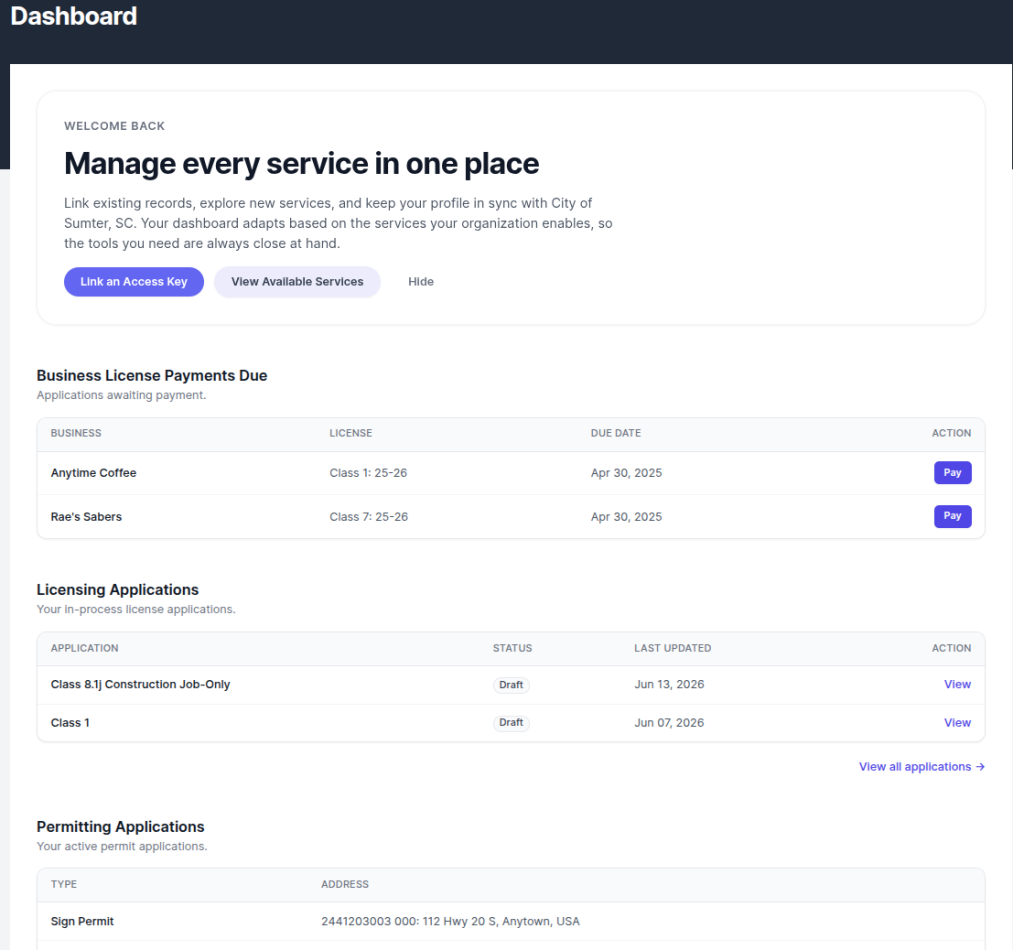Pay the Anytime Coffee license
The width and height of the screenshot is (1013, 950).
coord(952,472)
